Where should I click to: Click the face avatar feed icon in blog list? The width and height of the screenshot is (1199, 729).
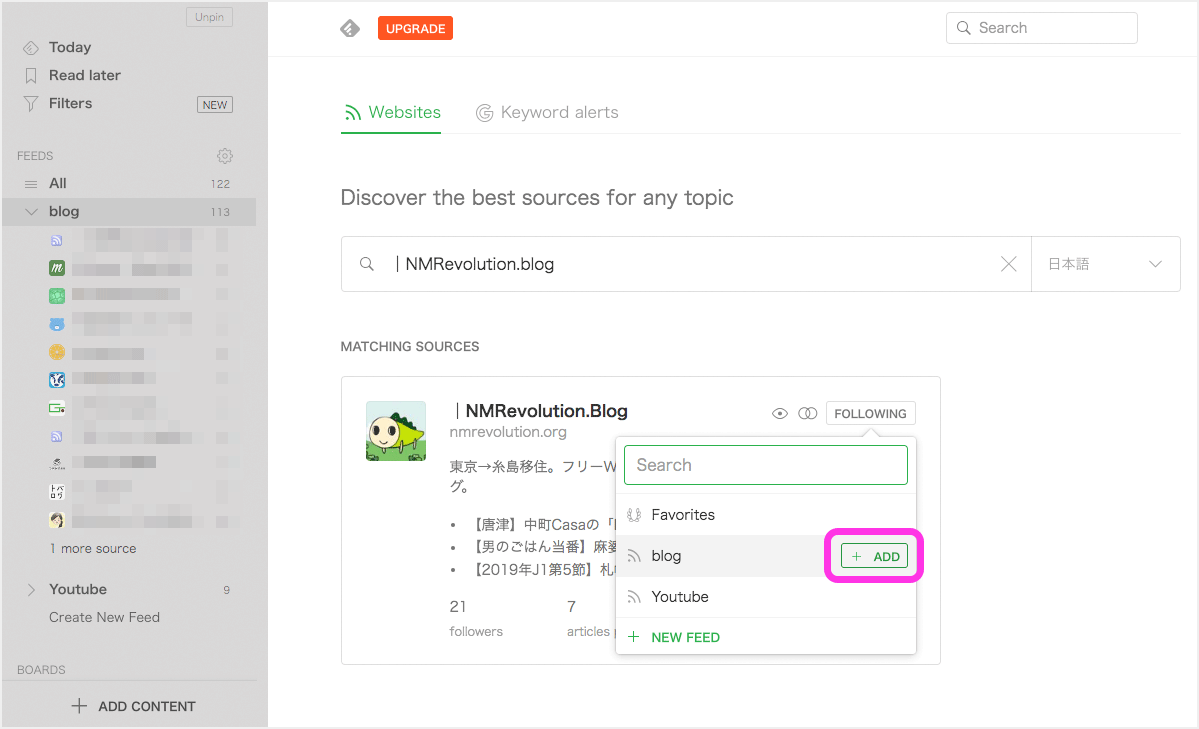click(57, 520)
